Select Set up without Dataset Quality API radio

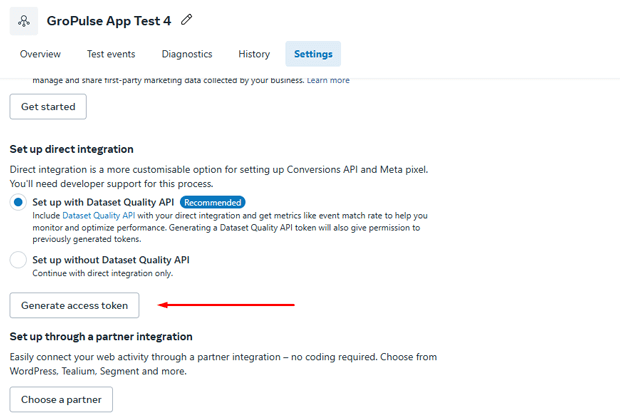[18, 260]
